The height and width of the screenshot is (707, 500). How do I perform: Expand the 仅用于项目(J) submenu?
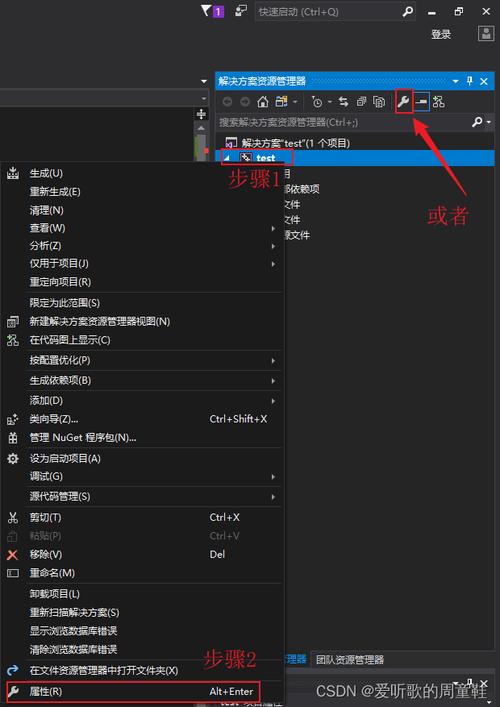click(142, 264)
